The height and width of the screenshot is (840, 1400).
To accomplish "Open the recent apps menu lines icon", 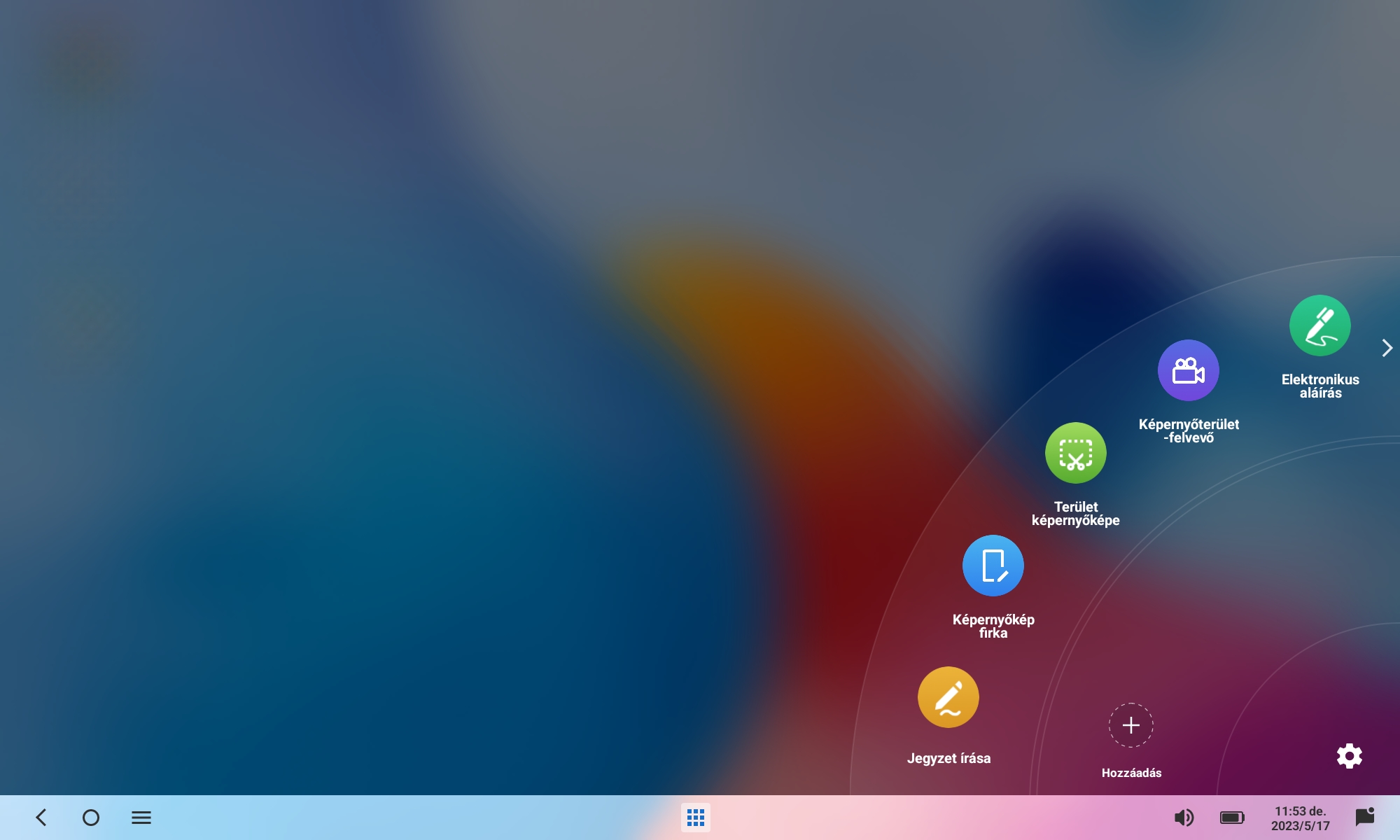I will point(141,818).
